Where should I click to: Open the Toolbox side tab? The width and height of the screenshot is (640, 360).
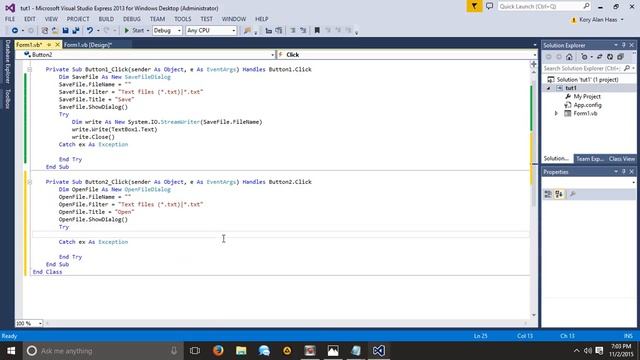7,99
